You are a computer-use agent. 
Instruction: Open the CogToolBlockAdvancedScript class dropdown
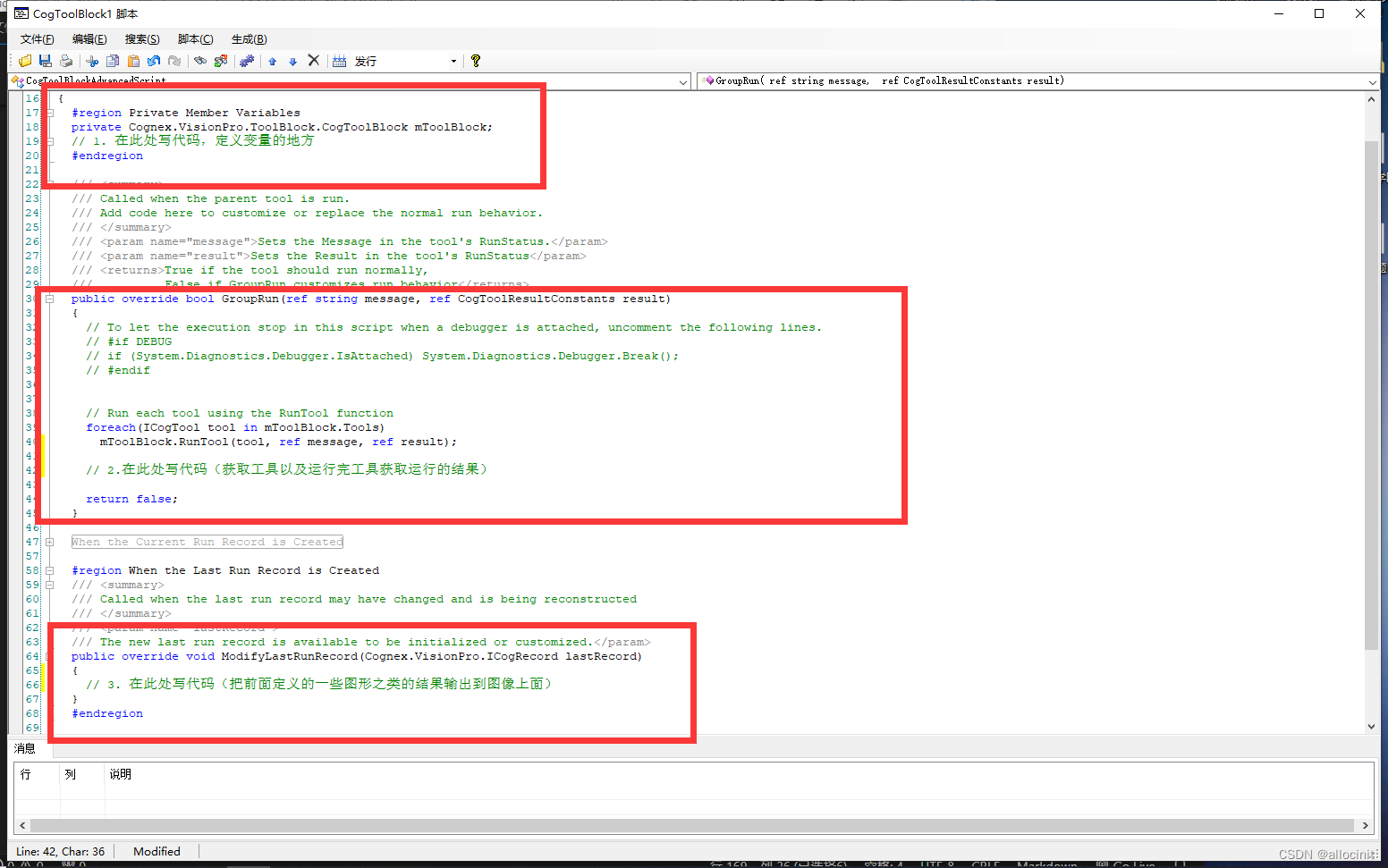[x=683, y=81]
